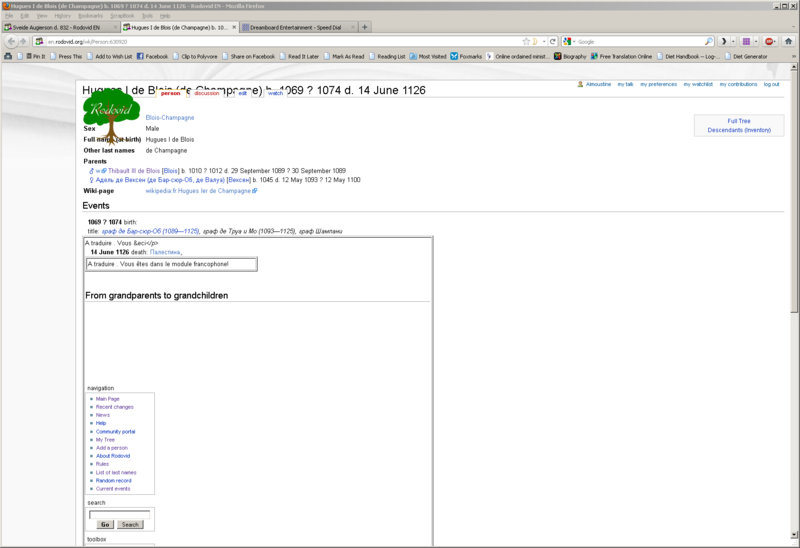Click the Full Tree link
The image size is (800, 548).
(738, 121)
